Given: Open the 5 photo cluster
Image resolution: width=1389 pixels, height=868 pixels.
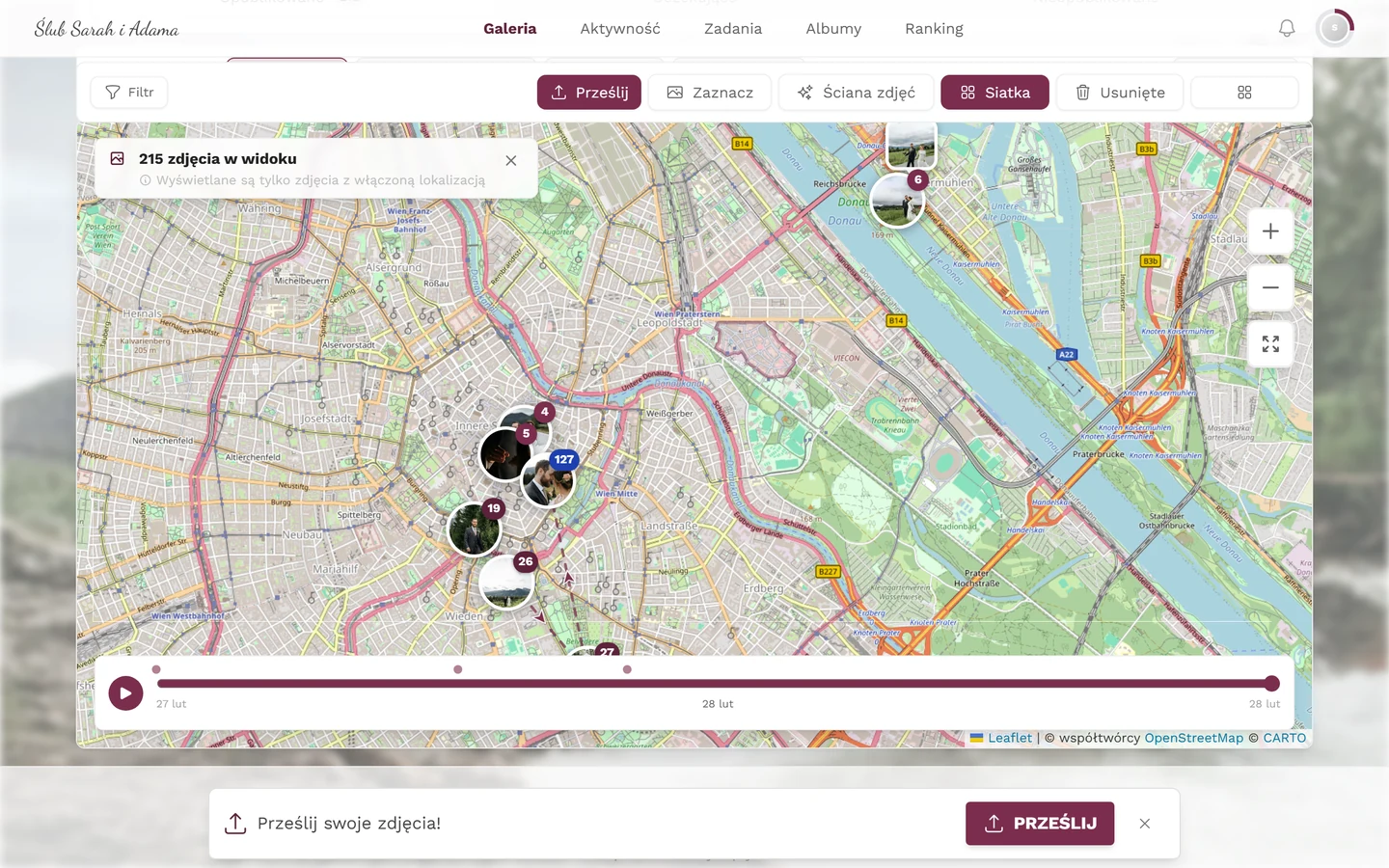Looking at the screenshot, I should (x=505, y=454).
